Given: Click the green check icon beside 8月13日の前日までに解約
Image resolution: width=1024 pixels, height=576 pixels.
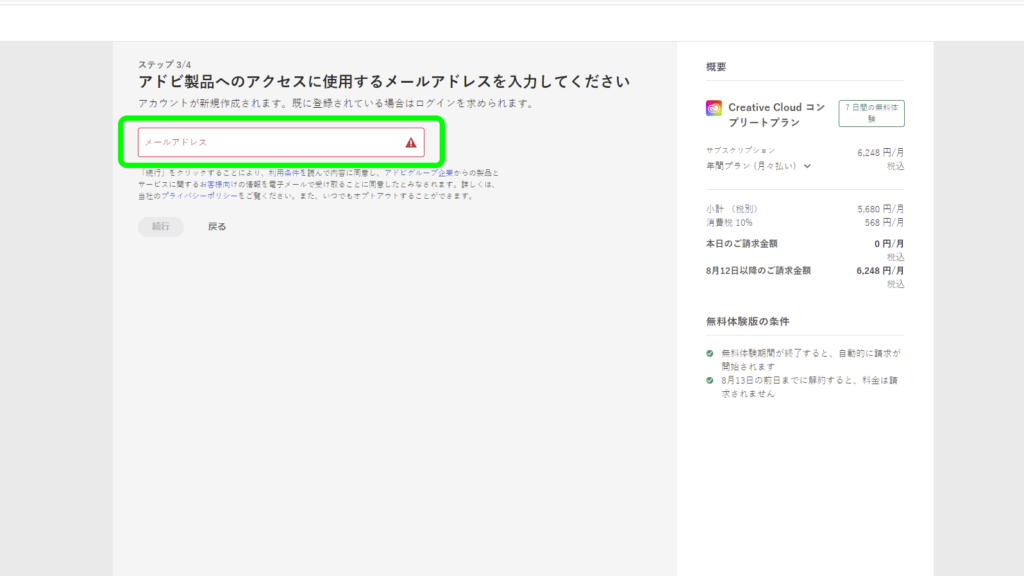Looking at the screenshot, I should [x=710, y=380].
